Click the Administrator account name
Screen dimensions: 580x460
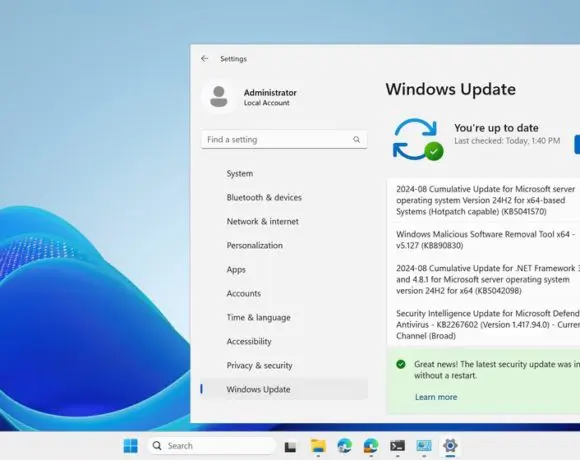pos(270,92)
